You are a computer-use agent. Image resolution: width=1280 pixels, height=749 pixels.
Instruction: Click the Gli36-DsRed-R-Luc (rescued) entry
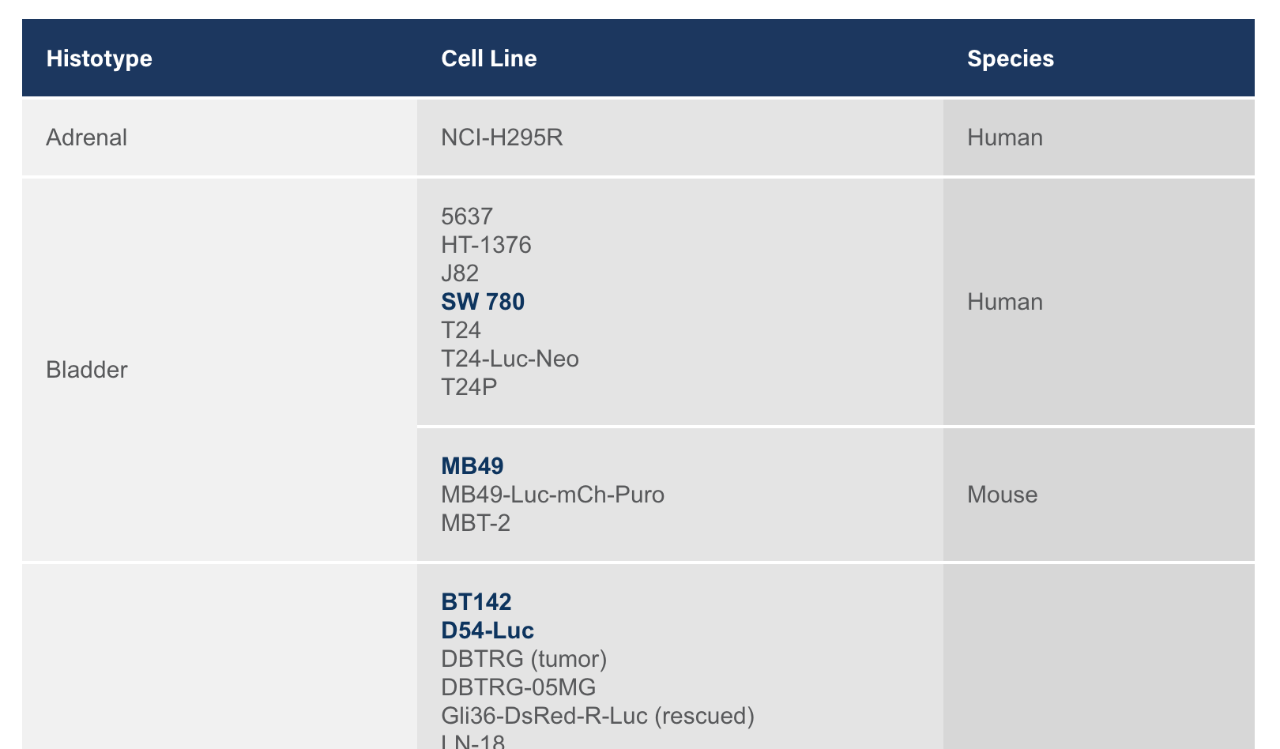pyautogui.click(x=598, y=716)
